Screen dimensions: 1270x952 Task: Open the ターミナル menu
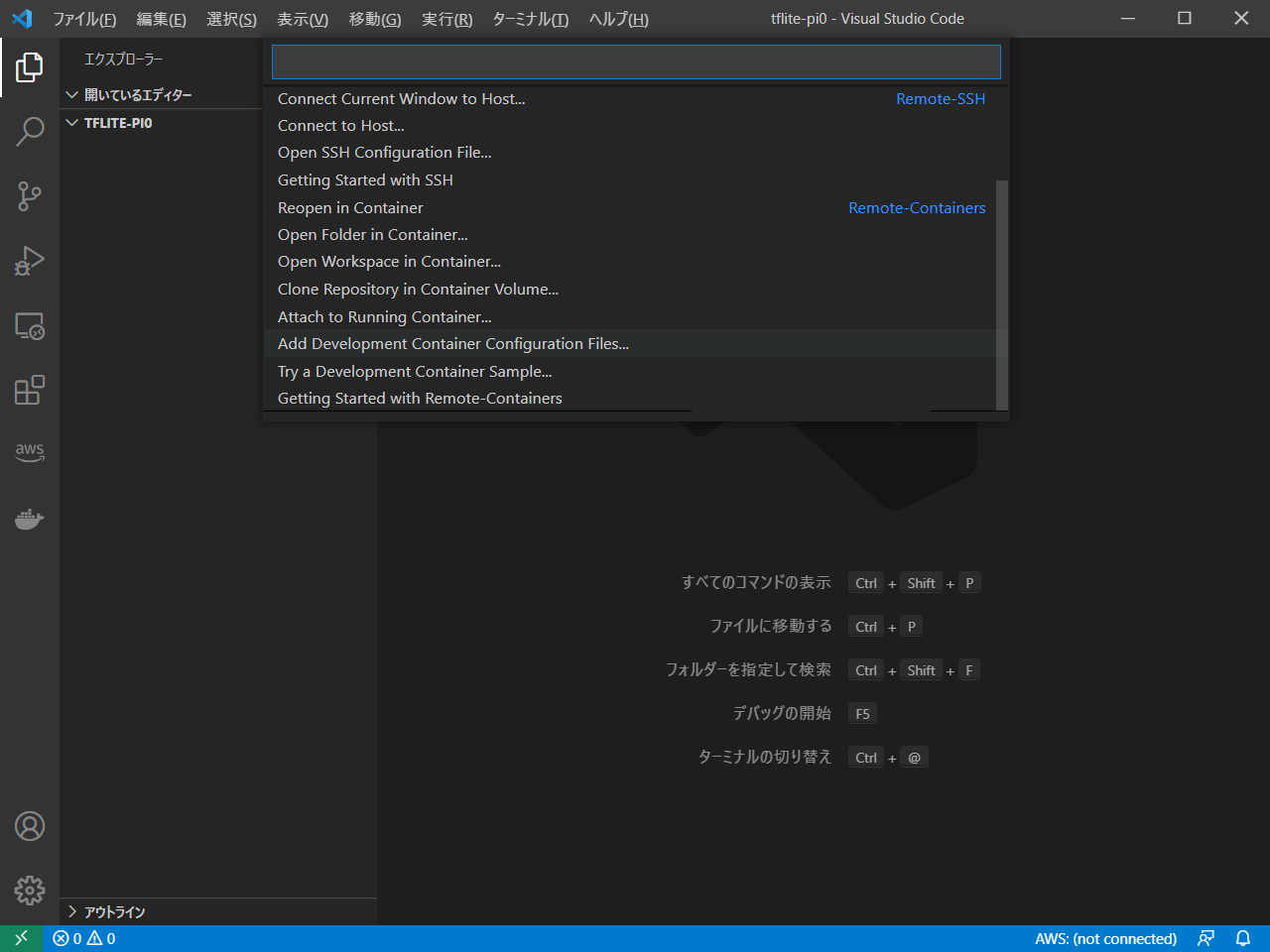point(530,19)
